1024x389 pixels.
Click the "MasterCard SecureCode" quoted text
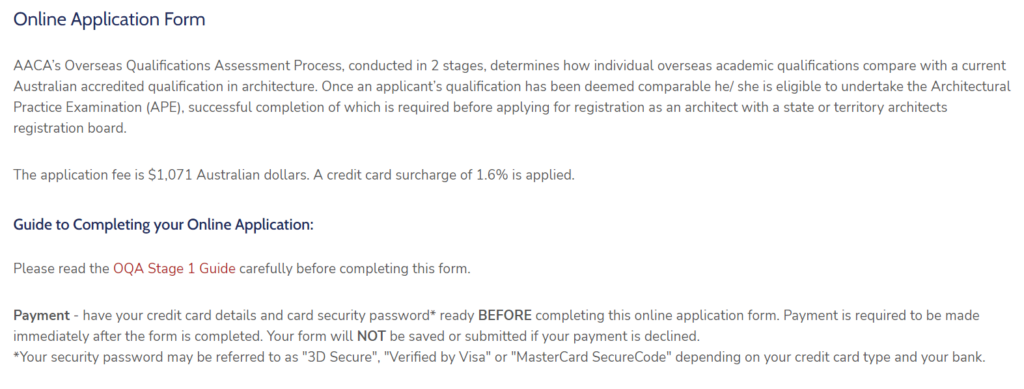[x=587, y=358]
